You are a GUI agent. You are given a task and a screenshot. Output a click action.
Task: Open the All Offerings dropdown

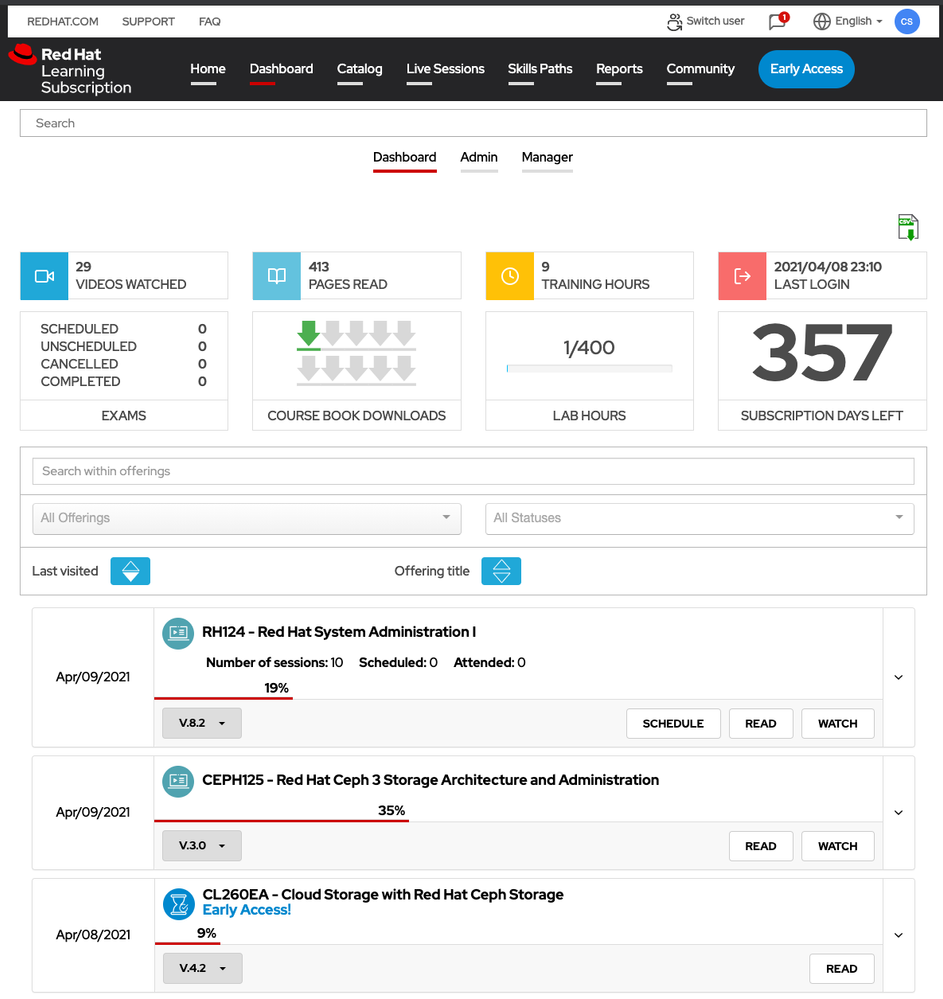[x=246, y=518]
